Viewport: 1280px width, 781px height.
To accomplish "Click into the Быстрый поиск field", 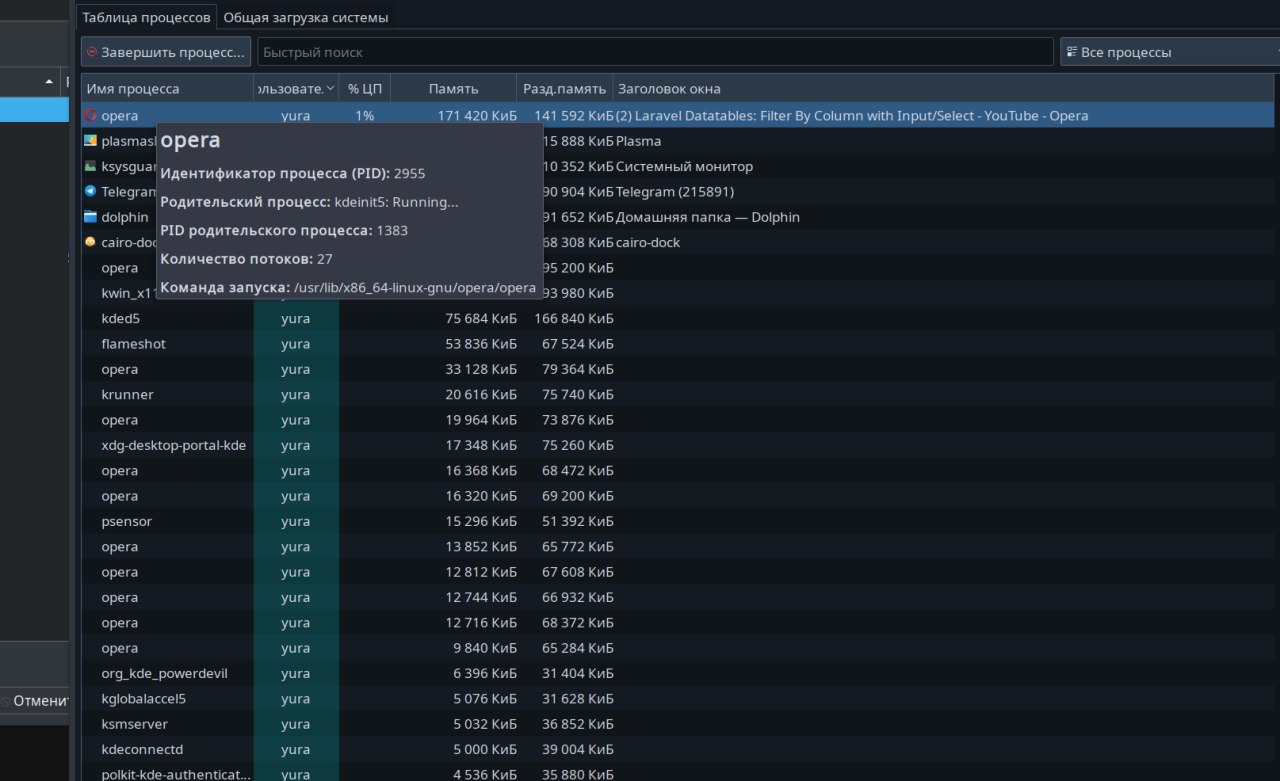I will click(x=655, y=52).
